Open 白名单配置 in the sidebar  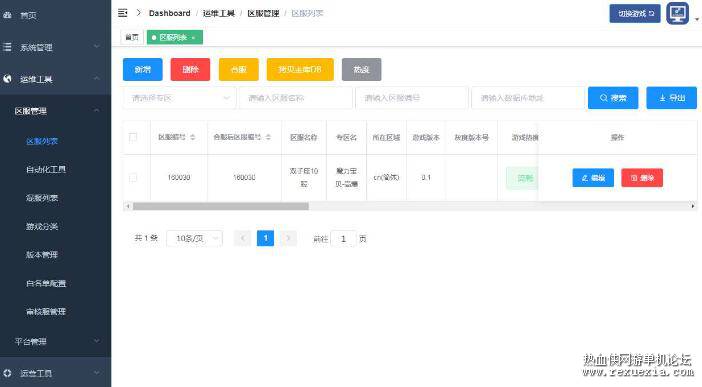point(46,283)
